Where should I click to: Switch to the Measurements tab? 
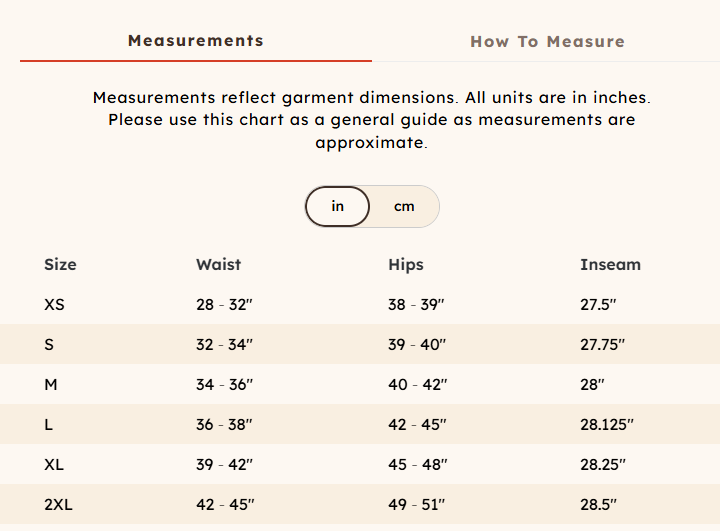point(196,41)
